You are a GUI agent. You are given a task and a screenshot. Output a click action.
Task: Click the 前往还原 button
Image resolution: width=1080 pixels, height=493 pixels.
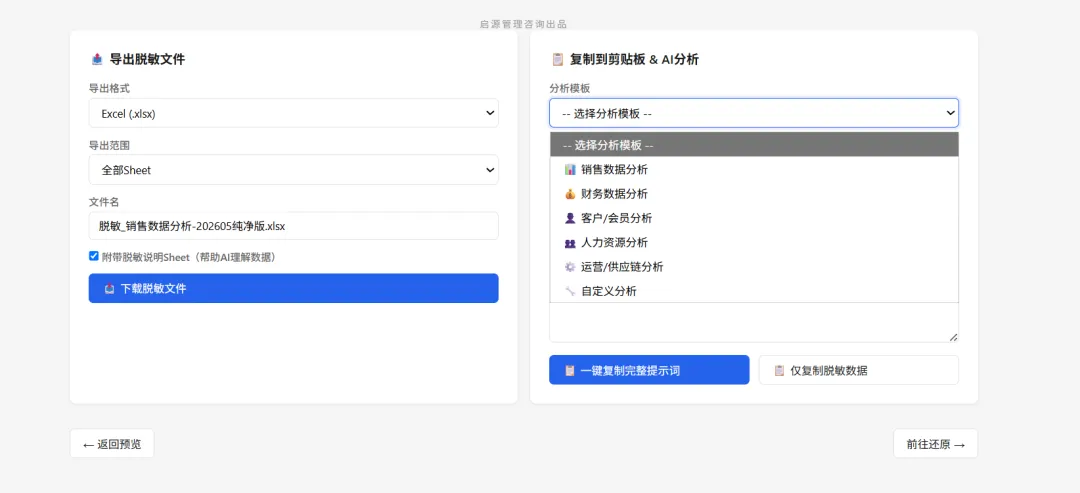point(935,444)
